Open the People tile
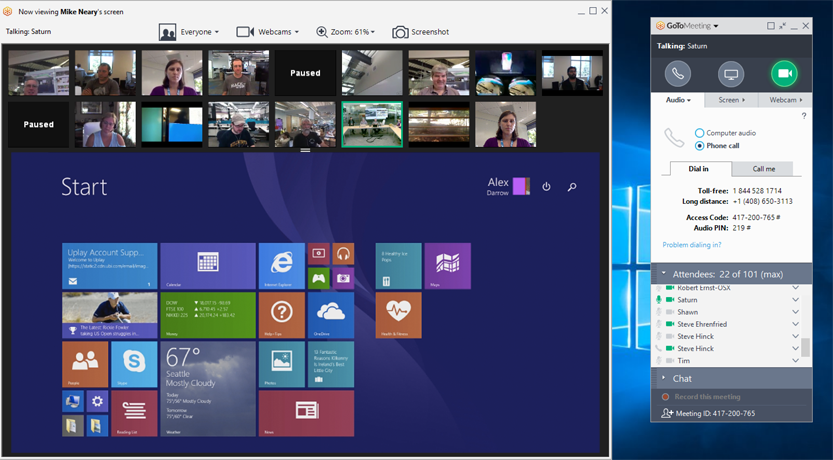The height and width of the screenshot is (460, 833). coord(85,364)
